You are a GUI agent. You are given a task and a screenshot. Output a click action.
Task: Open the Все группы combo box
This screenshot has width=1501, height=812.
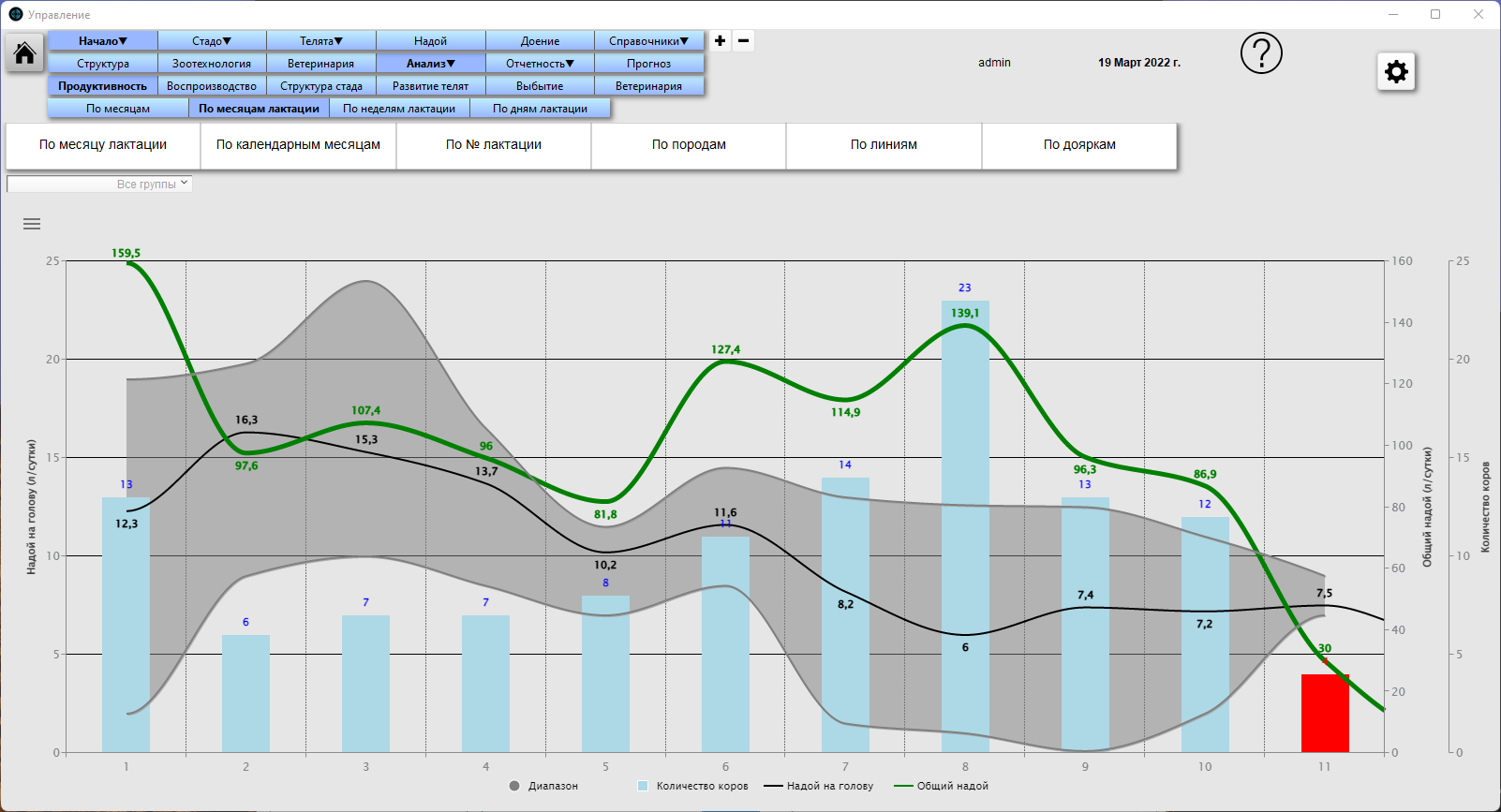[99, 185]
